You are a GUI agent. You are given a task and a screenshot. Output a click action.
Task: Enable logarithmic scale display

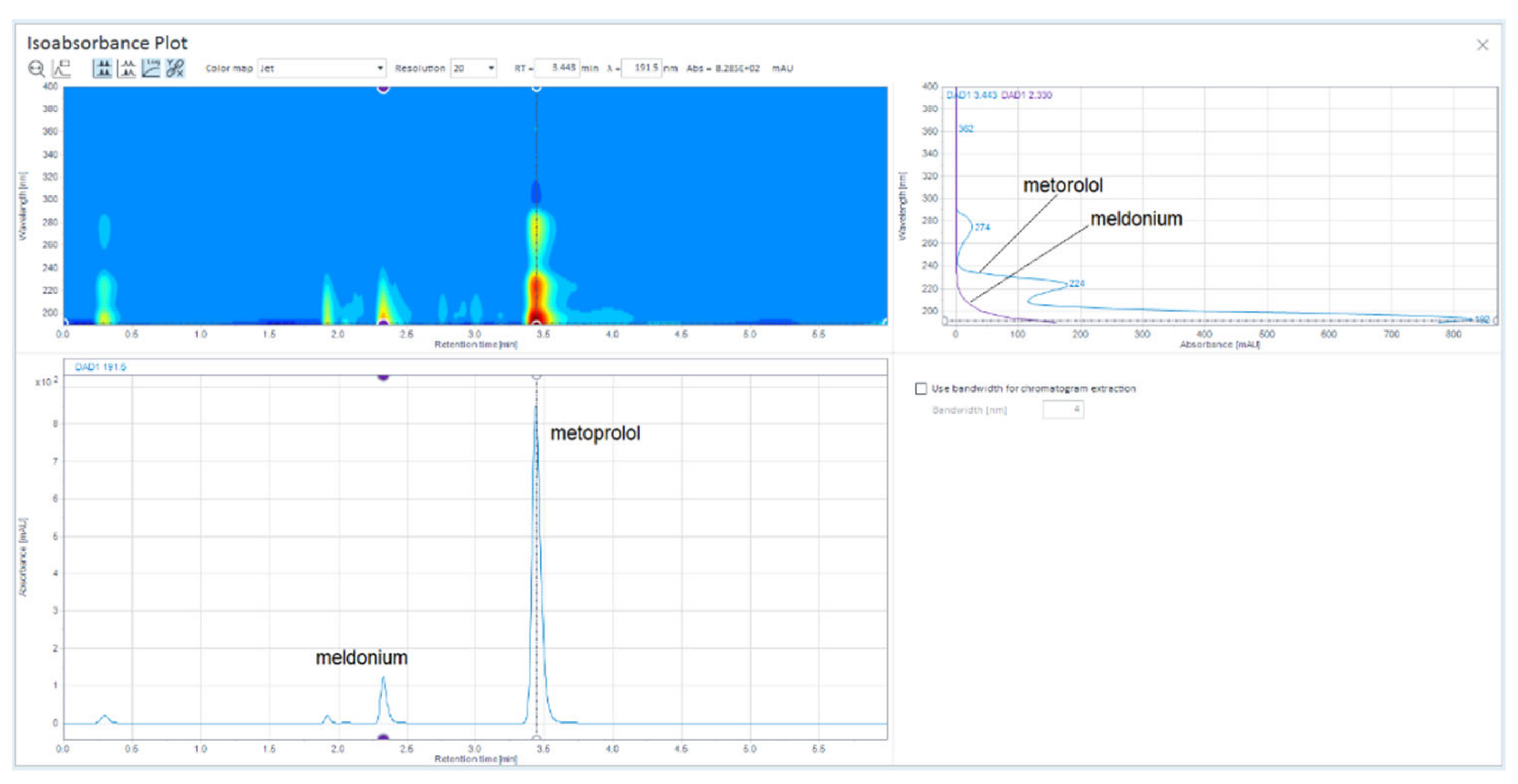pyautogui.click(x=152, y=69)
